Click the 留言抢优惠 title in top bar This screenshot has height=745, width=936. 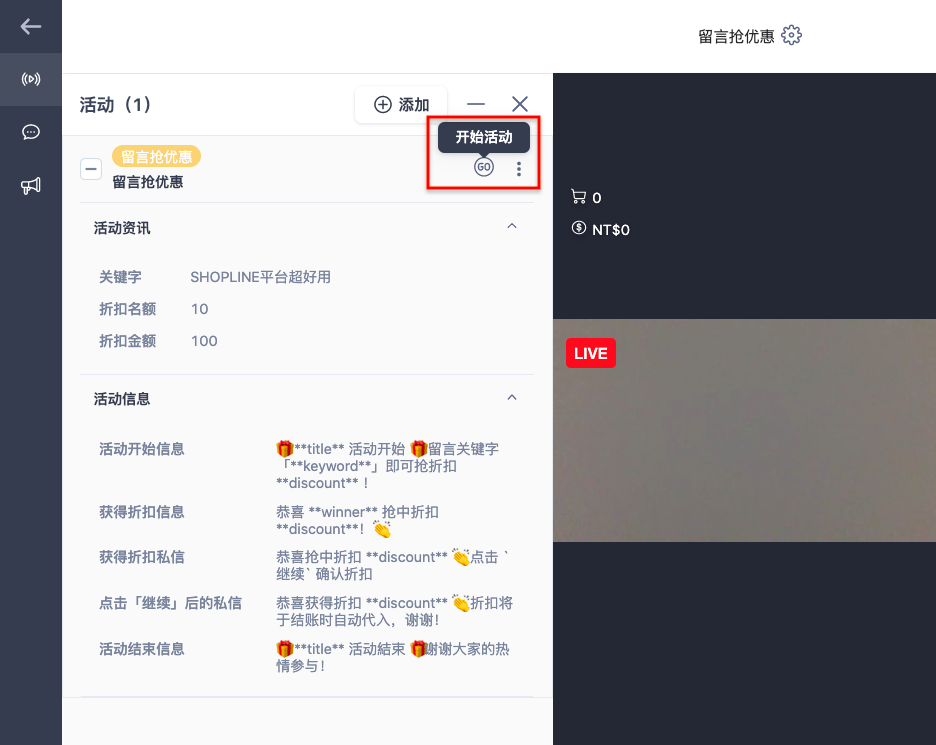coord(736,36)
